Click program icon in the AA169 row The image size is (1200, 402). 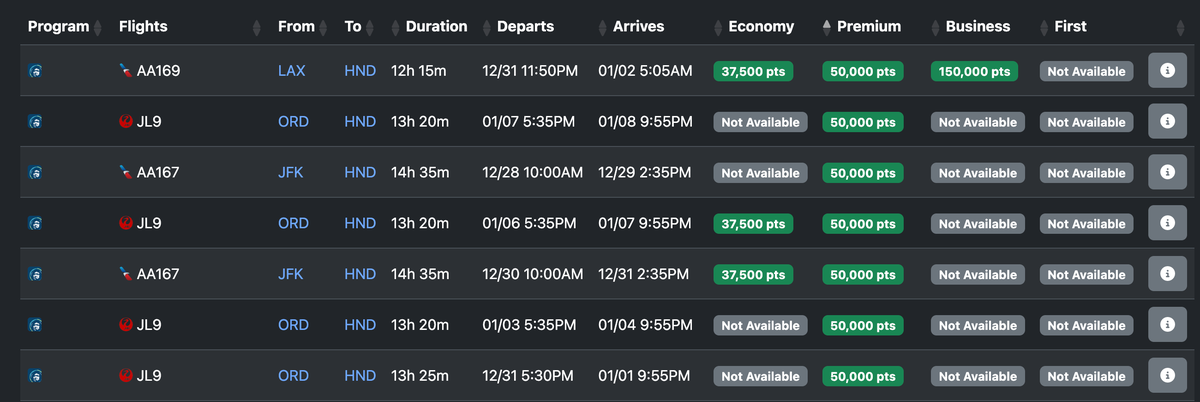click(35, 71)
